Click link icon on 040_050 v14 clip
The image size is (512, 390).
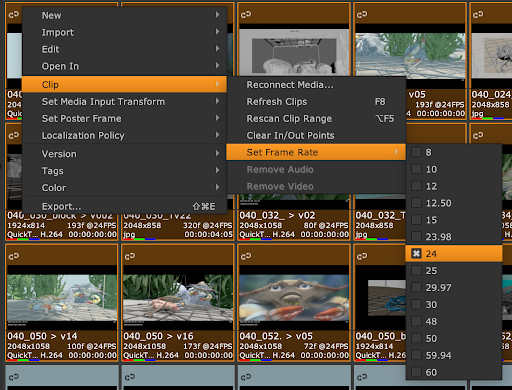[14, 256]
